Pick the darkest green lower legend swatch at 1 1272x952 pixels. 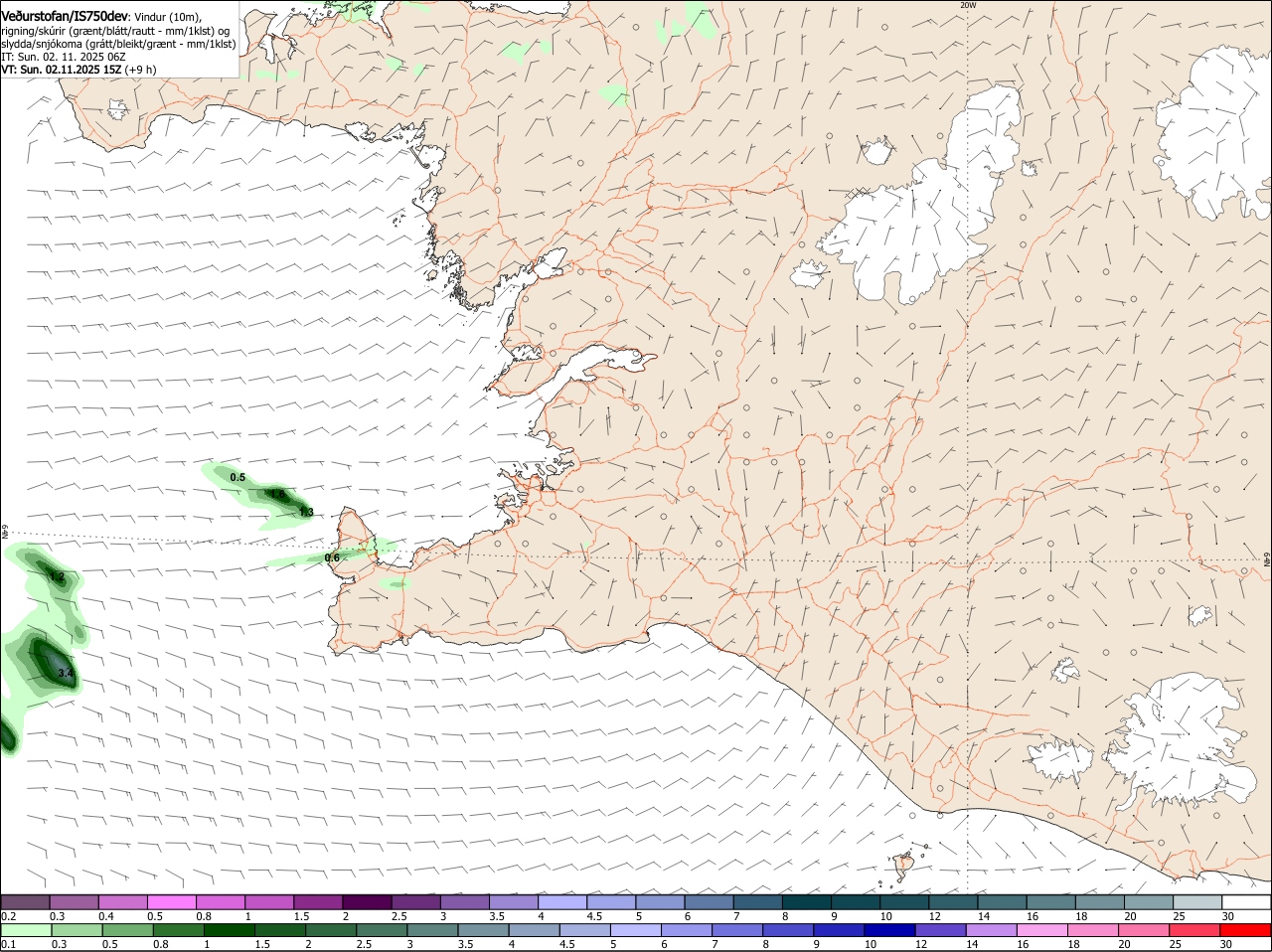coord(230,930)
